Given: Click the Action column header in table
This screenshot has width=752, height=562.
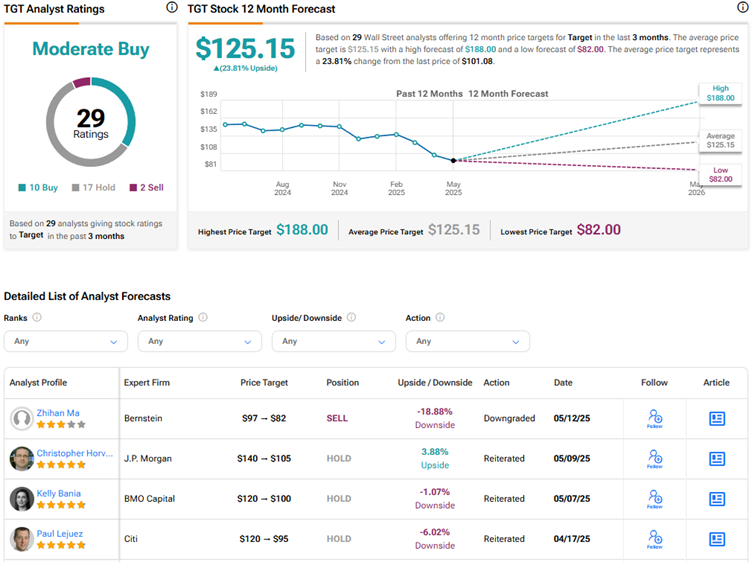Looking at the screenshot, I should 496,383.
